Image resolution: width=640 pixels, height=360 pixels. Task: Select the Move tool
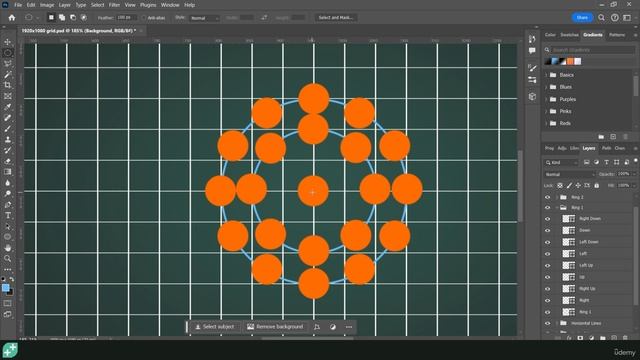point(8,42)
